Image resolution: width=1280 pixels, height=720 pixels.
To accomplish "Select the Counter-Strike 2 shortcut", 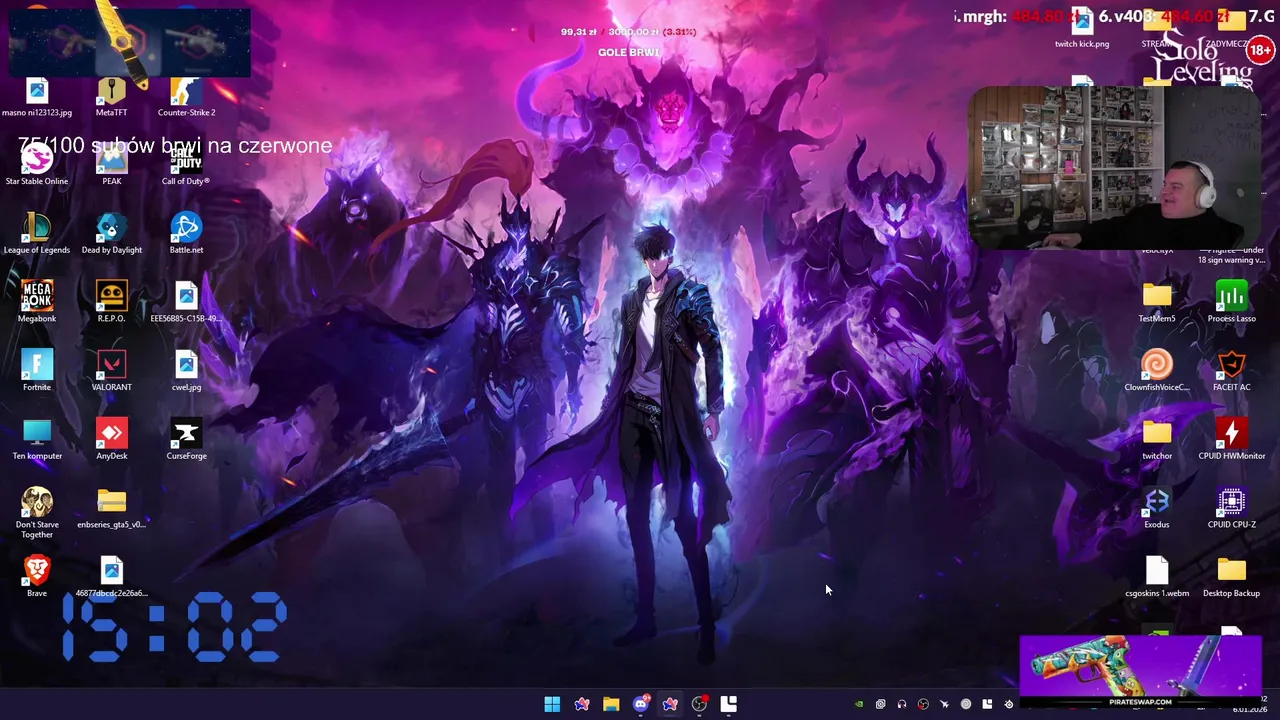I will point(186,99).
